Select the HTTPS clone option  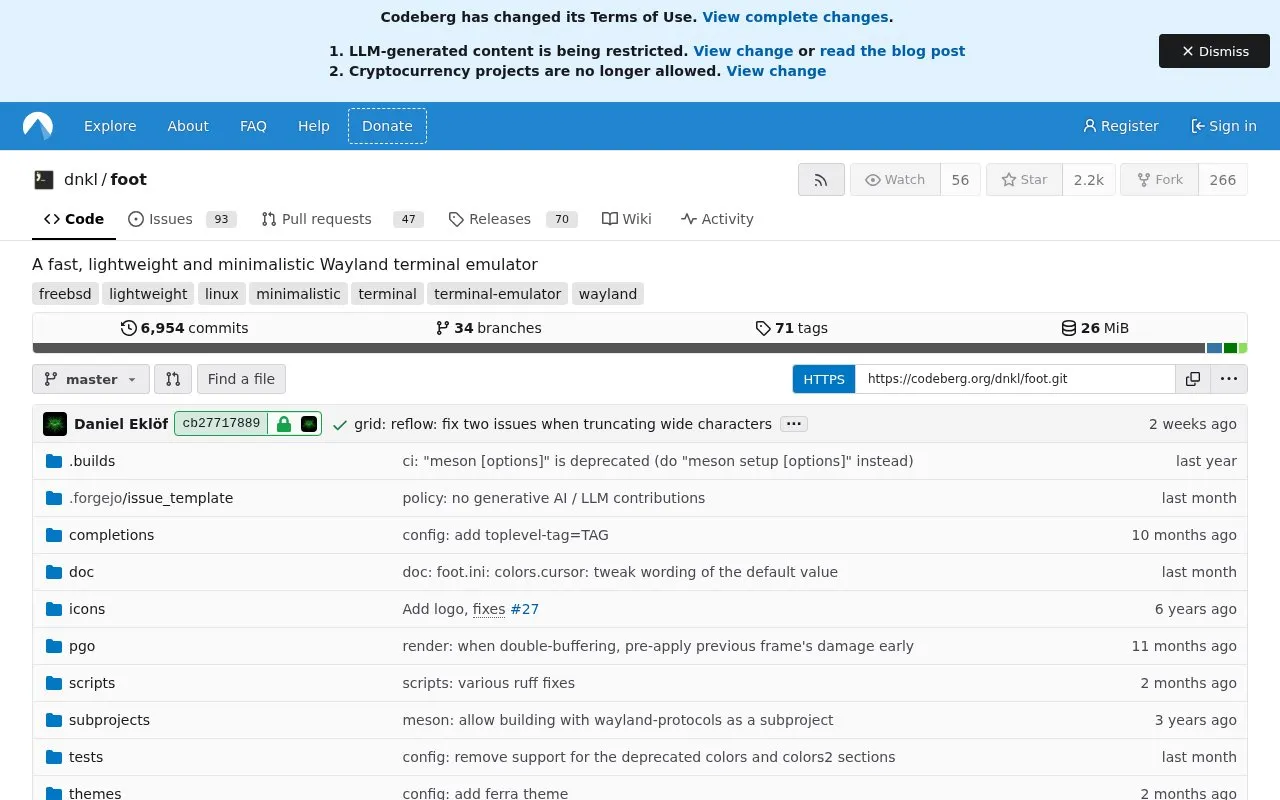pyautogui.click(x=824, y=379)
